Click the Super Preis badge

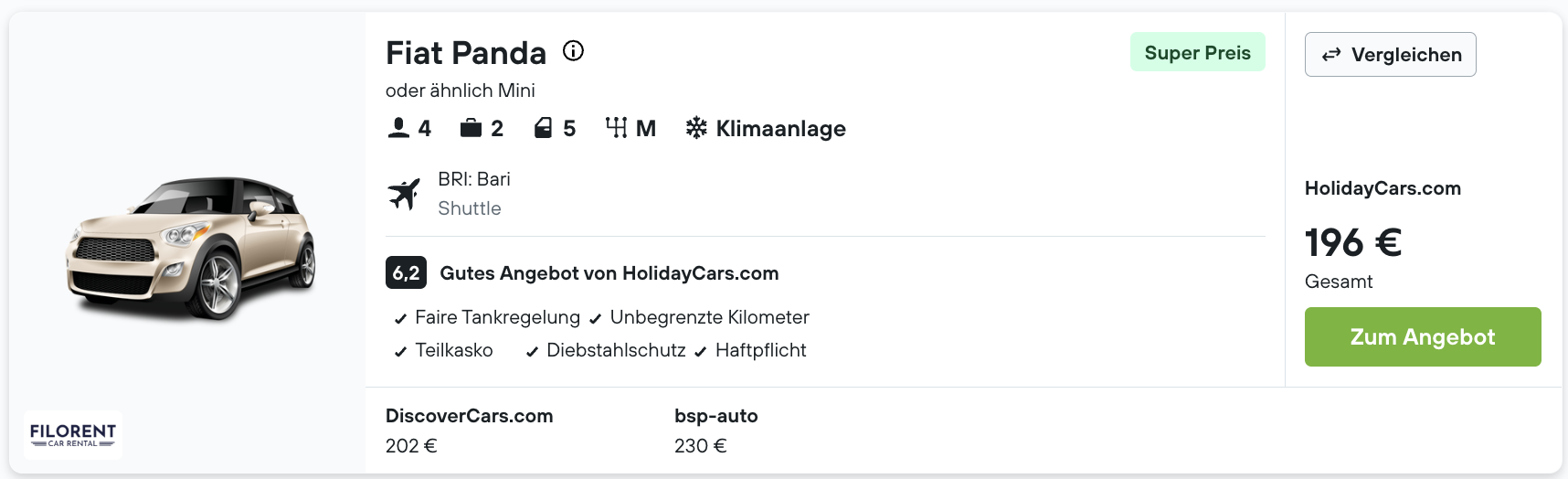pyautogui.click(x=1198, y=52)
